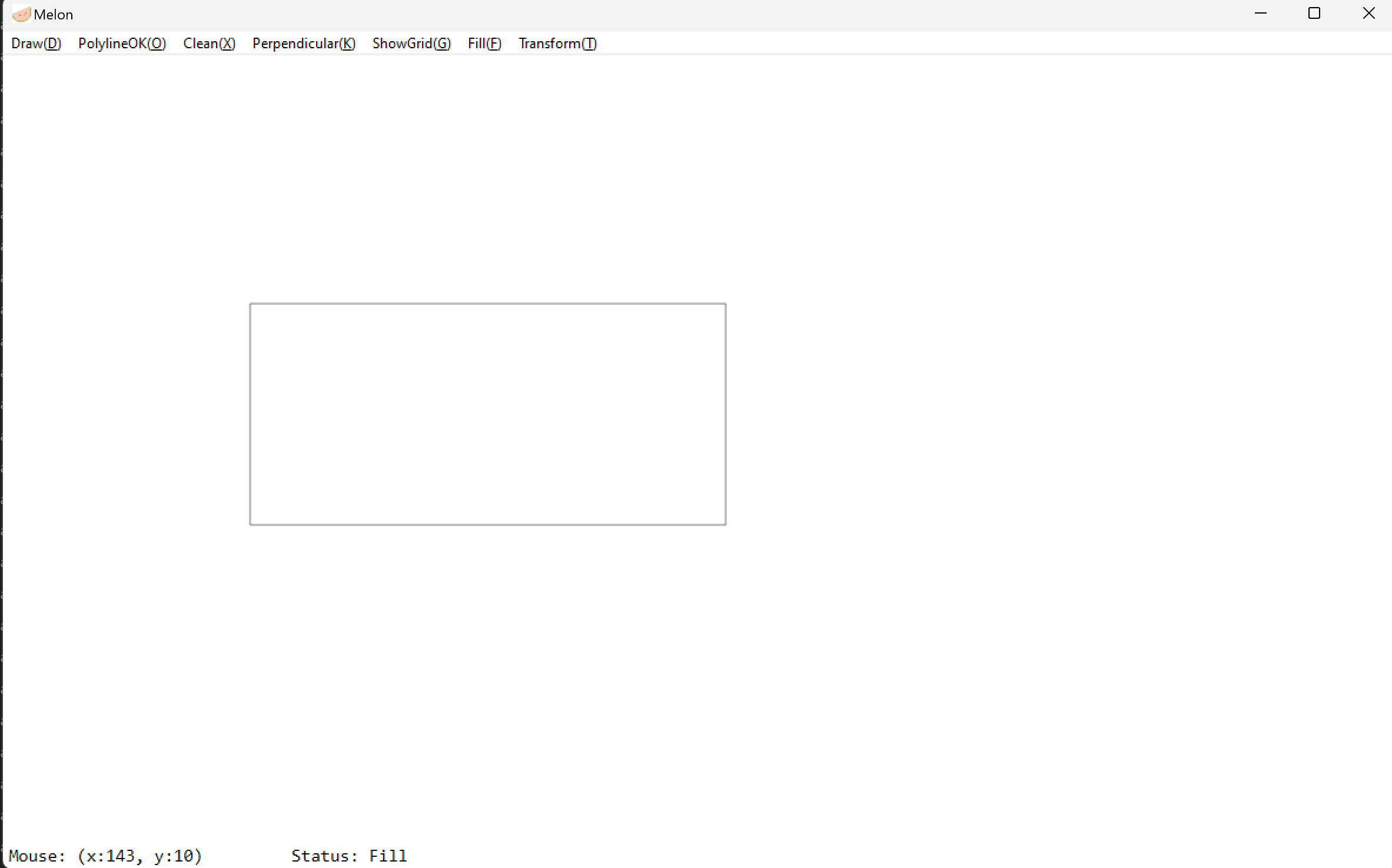Click the Melon app icon in title bar
The image size is (1392, 868).
coord(21,14)
